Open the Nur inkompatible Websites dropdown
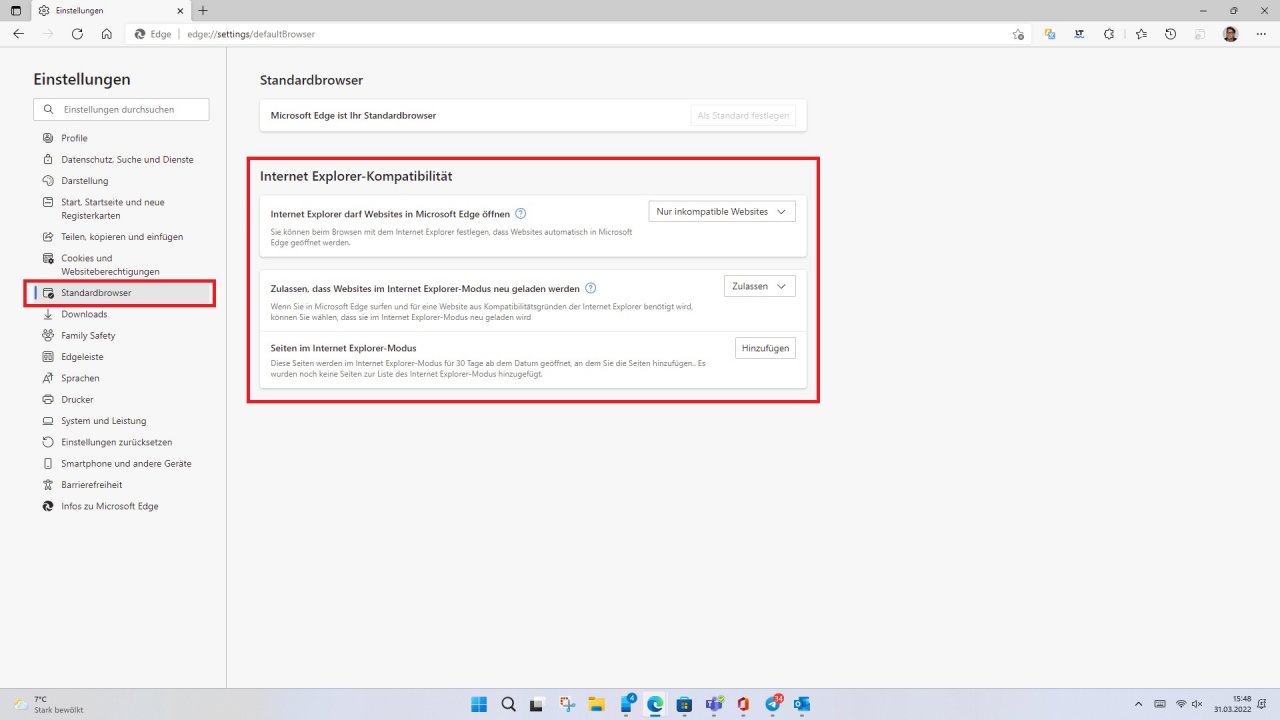Image resolution: width=1280 pixels, height=720 pixels. tap(722, 212)
